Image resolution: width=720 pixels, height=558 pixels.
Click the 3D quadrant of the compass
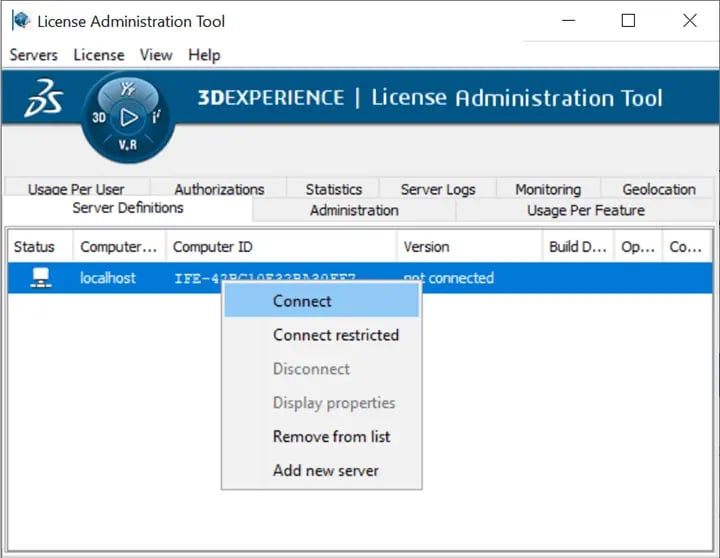point(99,118)
